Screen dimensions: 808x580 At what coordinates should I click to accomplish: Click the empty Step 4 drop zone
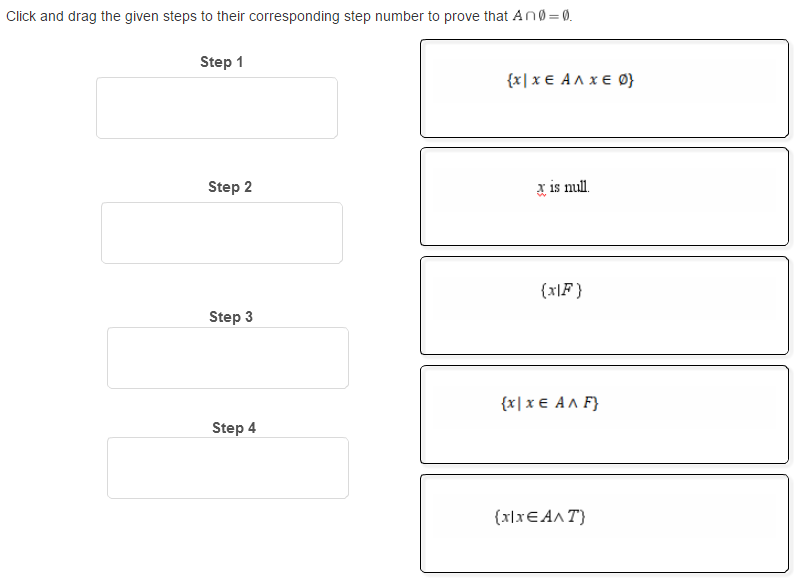click(x=228, y=467)
